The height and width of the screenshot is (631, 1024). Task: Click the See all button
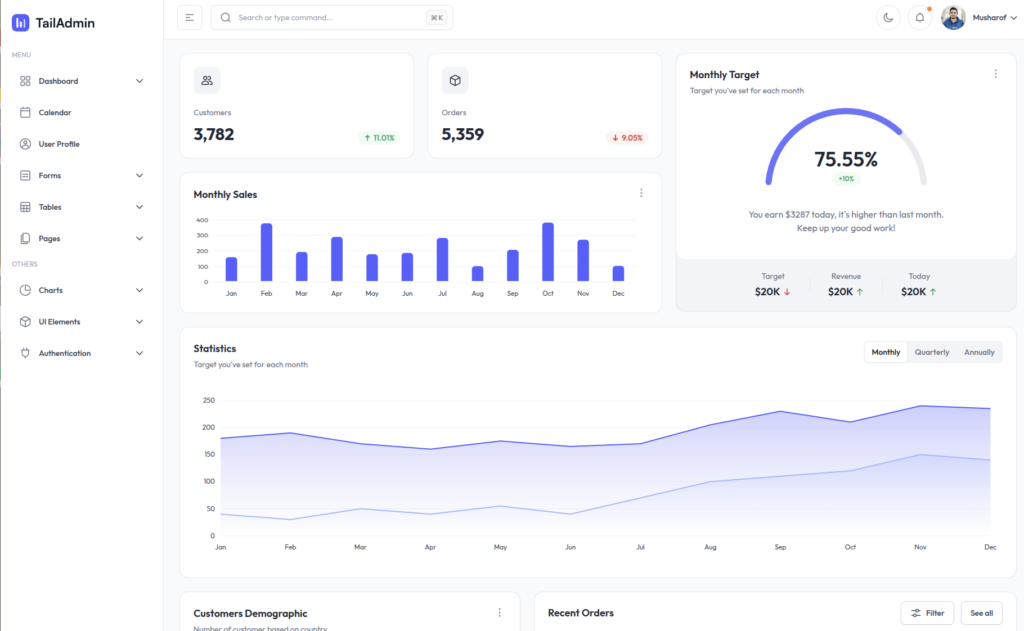pyautogui.click(x=982, y=613)
